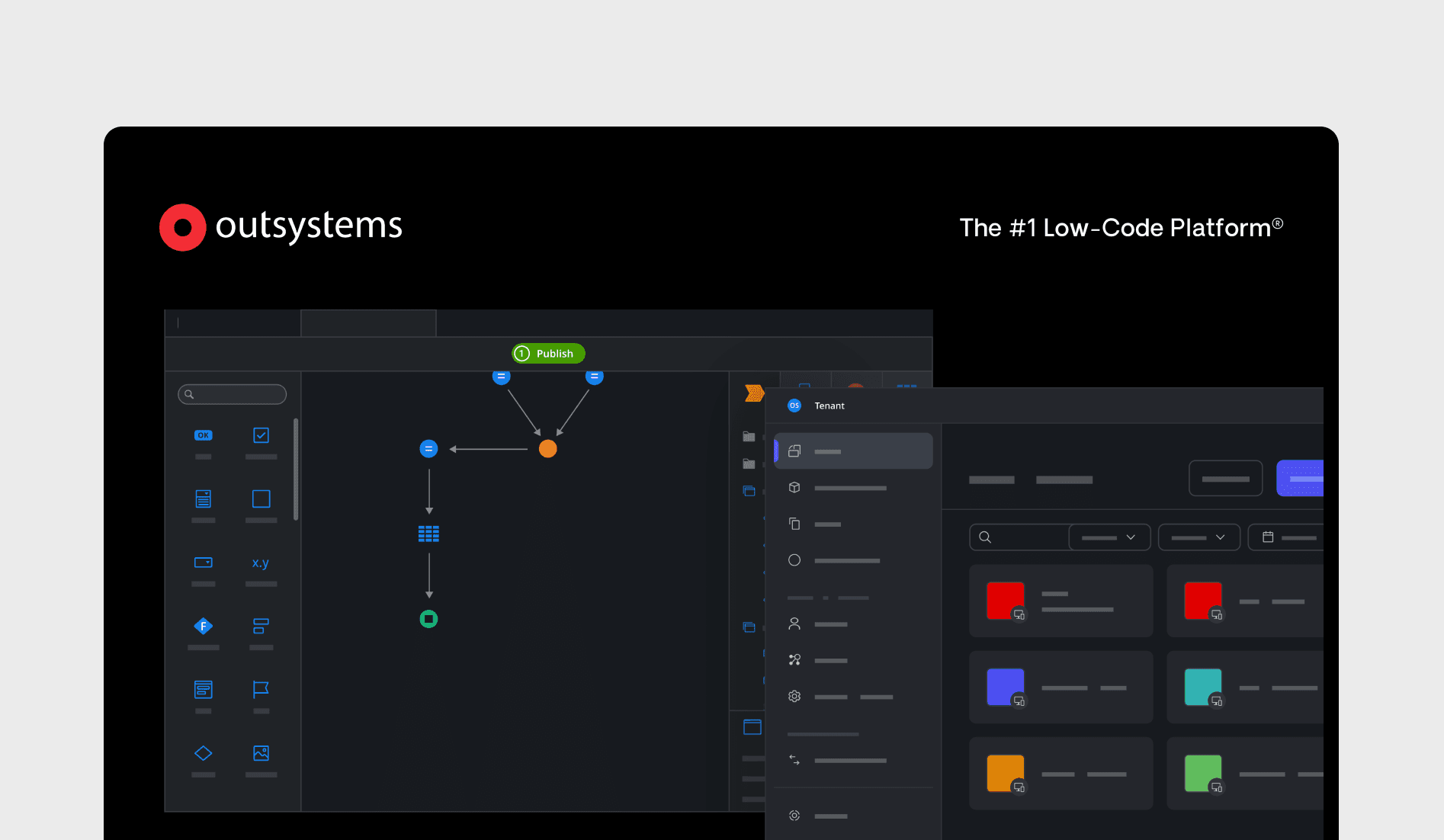The image size is (1444, 840).
Task: Click the orange circle node in flow
Action: coord(548,449)
